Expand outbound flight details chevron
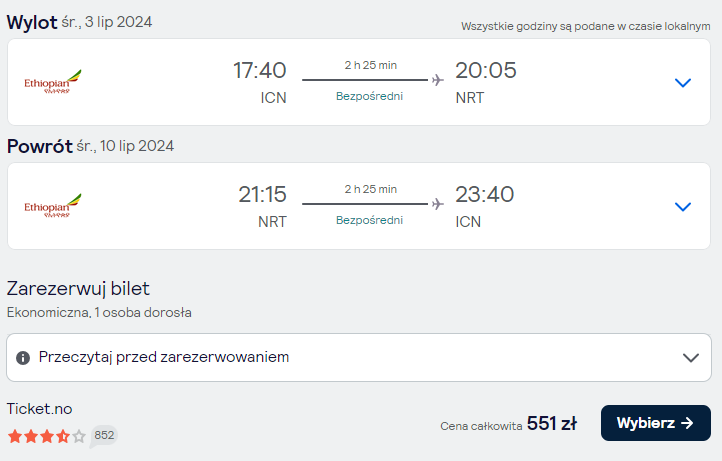722x461 pixels. [683, 83]
